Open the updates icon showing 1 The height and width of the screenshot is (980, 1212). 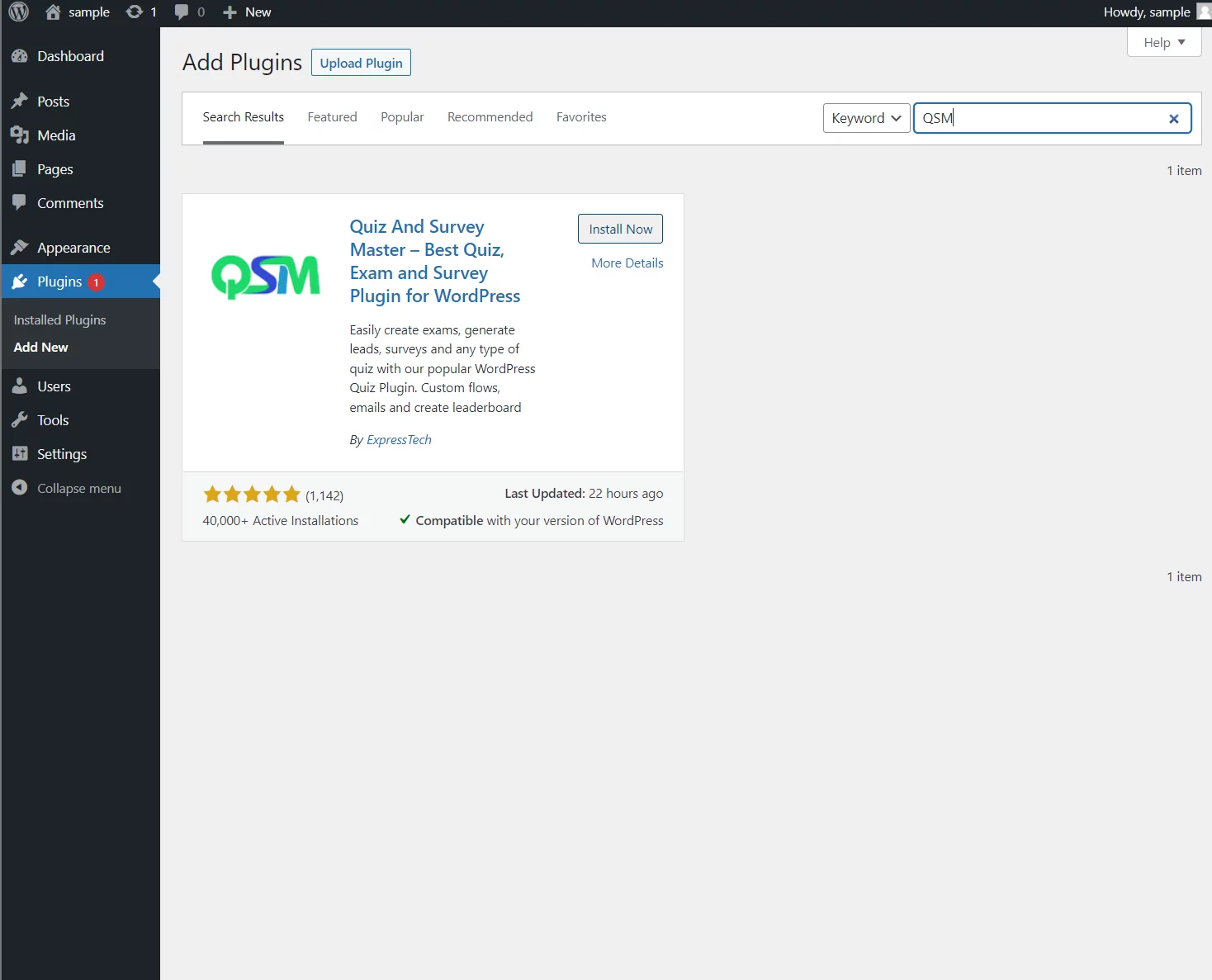pyautogui.click(x=141, y=12)
